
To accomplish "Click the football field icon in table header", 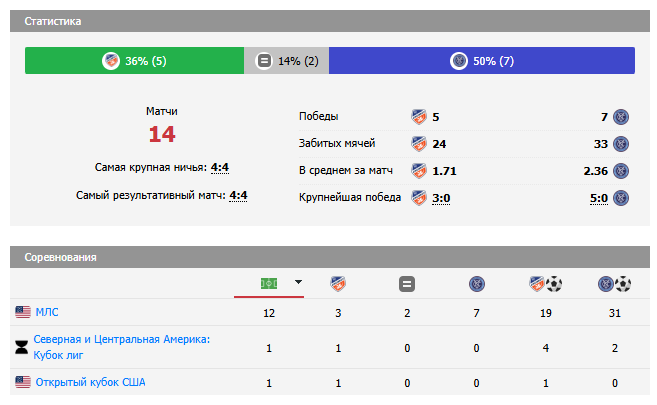I will [269, 283].
